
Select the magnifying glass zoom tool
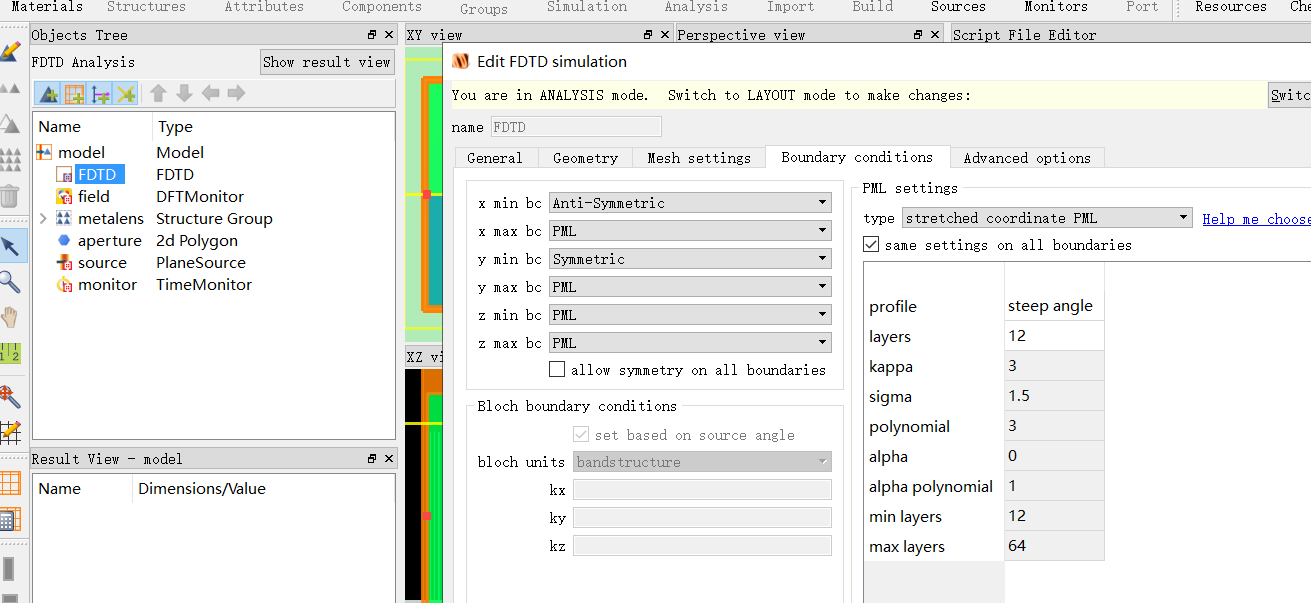(x=10, y=282)
